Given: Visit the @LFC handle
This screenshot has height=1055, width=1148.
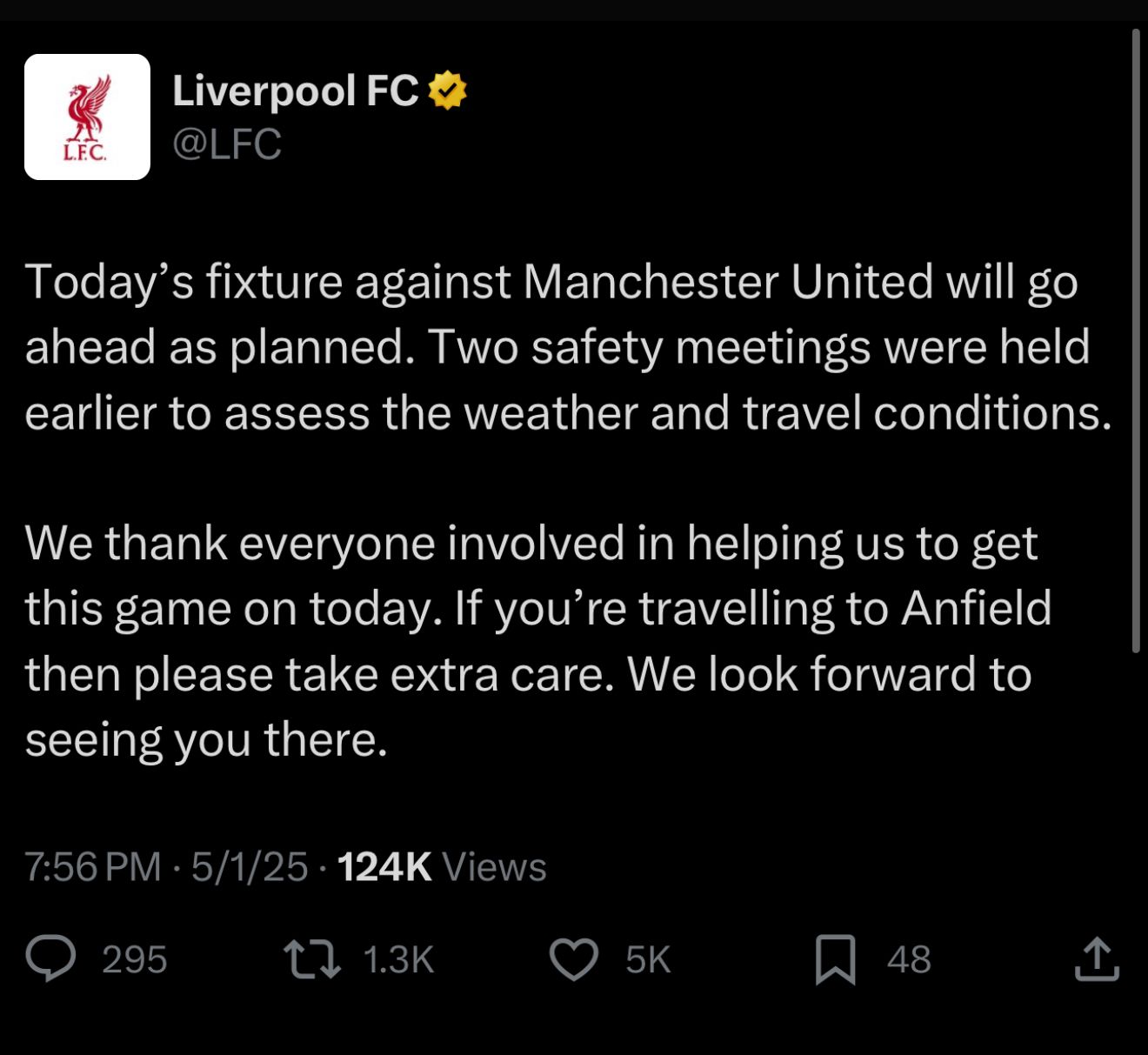Looking at the screenshot, I should pyautogui.click(x=227, y=144).
